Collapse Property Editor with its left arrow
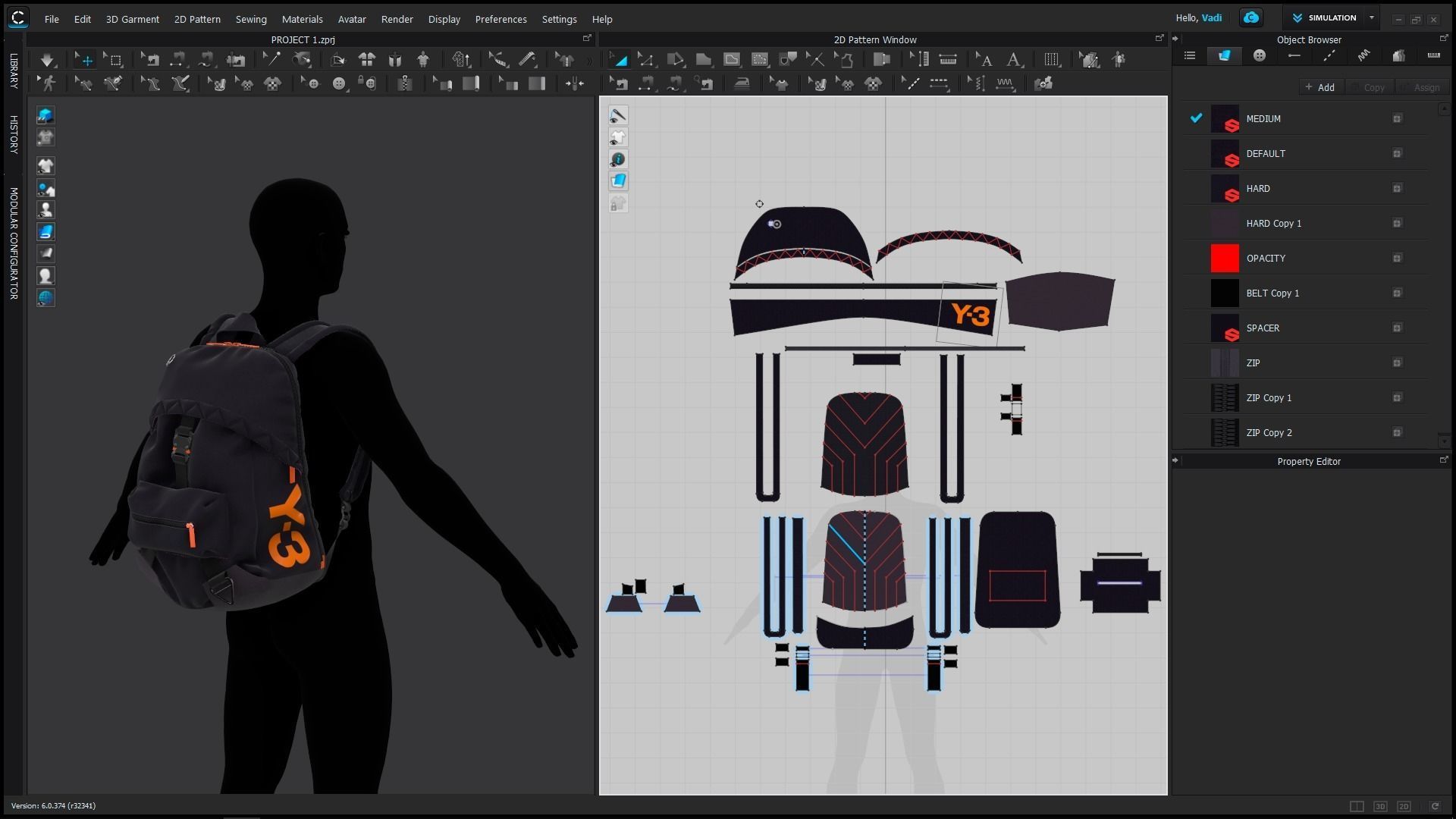 pos(1175,460)
